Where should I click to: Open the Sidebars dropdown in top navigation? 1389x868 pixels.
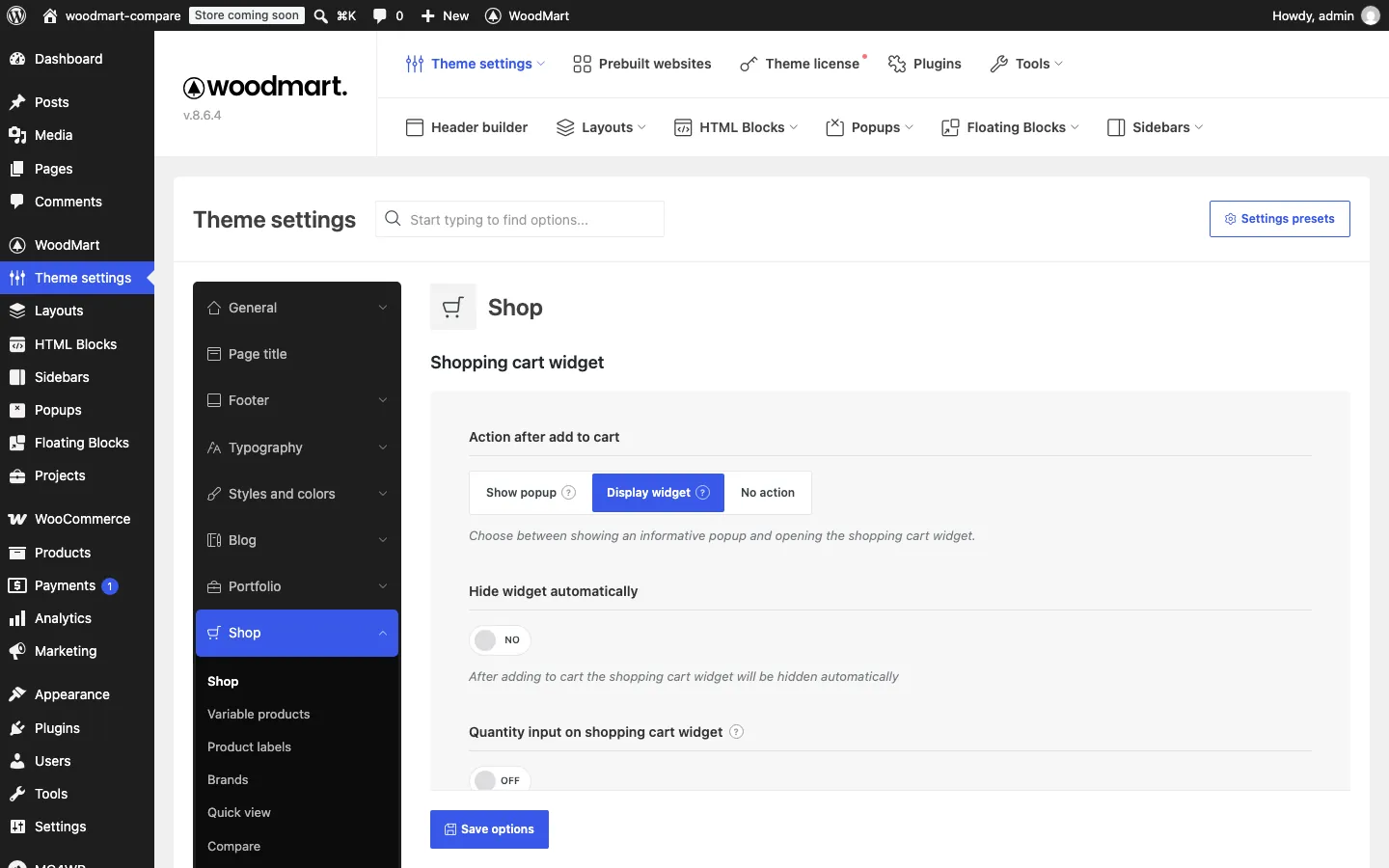coord(1156,127)
